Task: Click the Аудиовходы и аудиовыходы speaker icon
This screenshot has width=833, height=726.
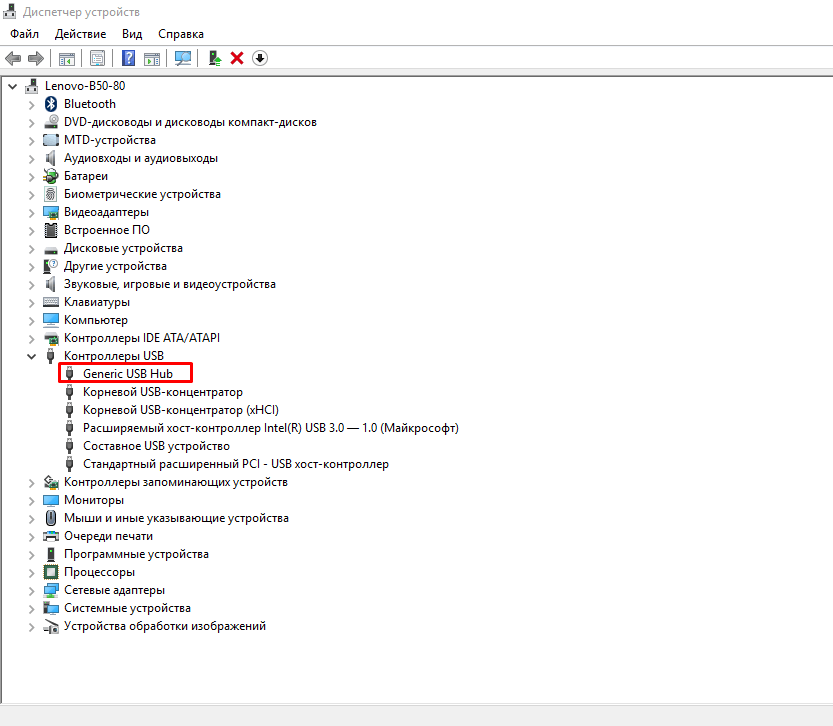Action: 50,158
